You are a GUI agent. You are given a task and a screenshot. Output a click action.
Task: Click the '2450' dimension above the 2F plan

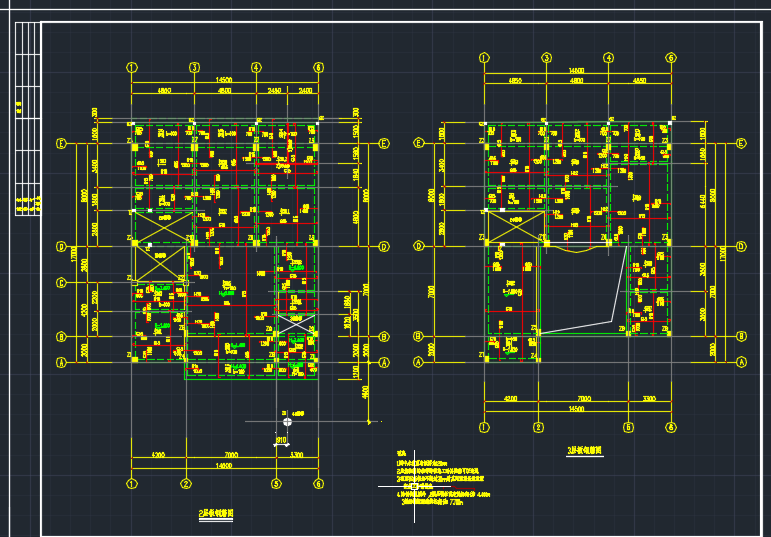click(x=274, y=90)
